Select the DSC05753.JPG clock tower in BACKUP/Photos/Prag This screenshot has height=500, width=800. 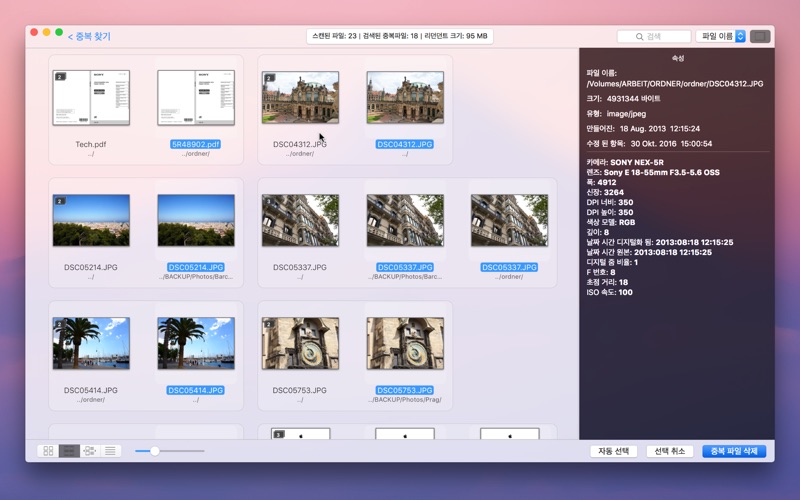[405, 344]
